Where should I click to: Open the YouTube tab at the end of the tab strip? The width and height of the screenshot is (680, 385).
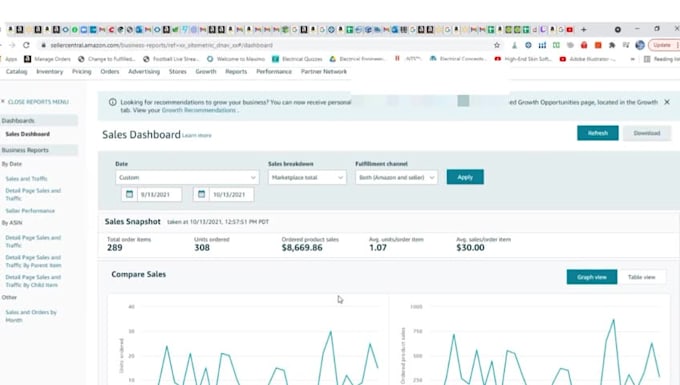570,29
